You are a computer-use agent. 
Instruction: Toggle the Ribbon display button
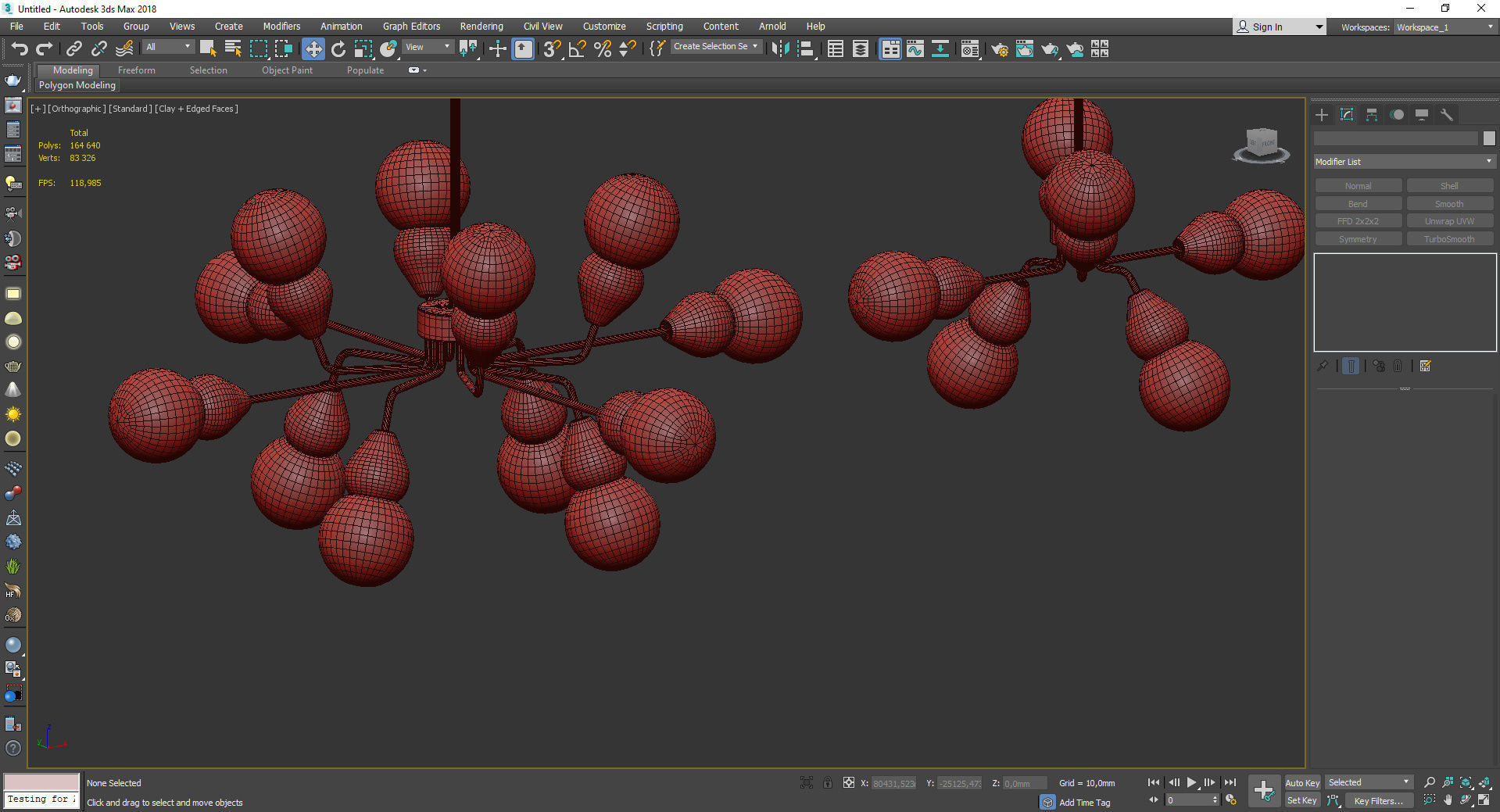click(x=890, y=49)
